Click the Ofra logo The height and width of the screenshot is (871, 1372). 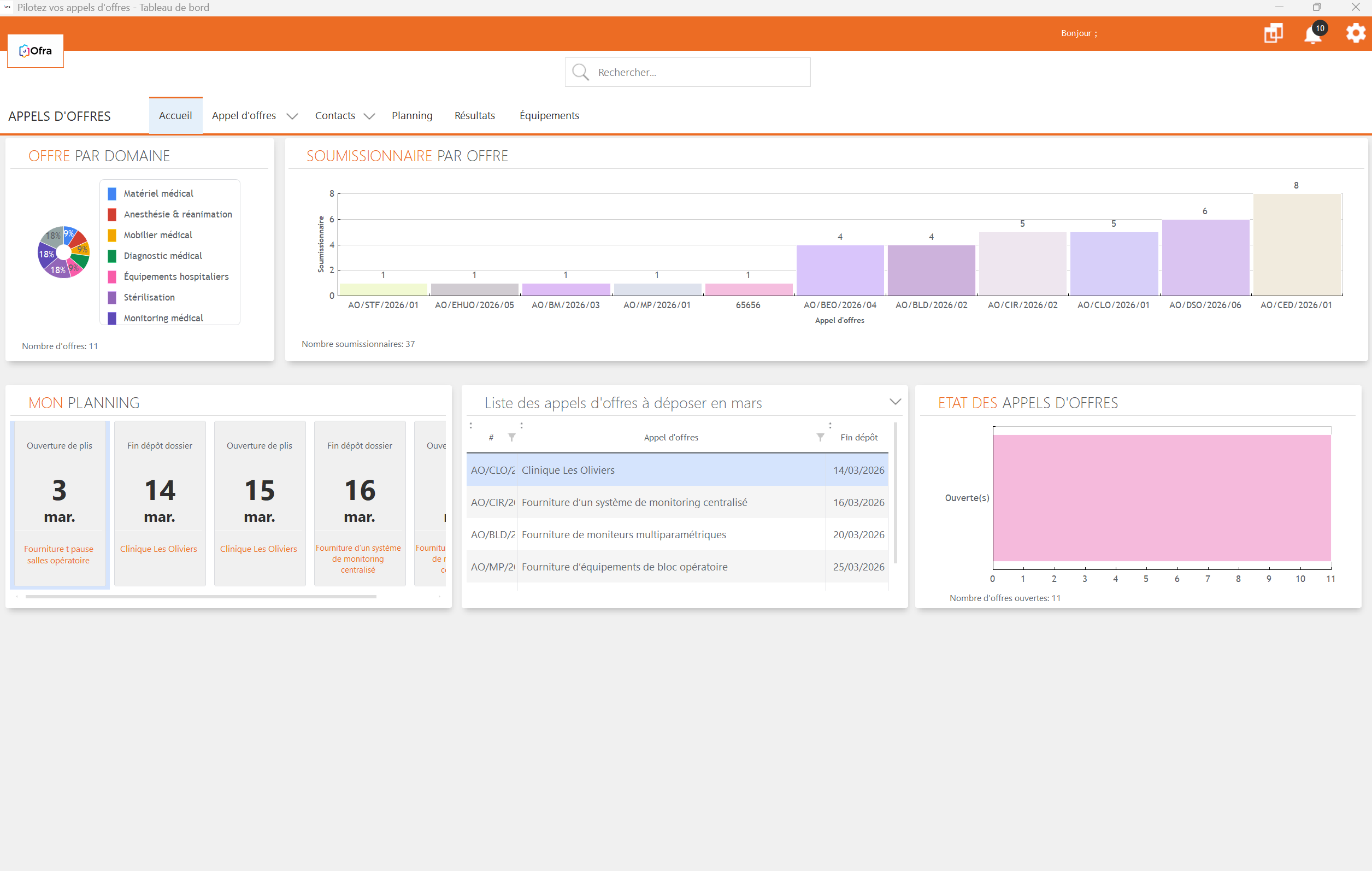tap(36, 51)
